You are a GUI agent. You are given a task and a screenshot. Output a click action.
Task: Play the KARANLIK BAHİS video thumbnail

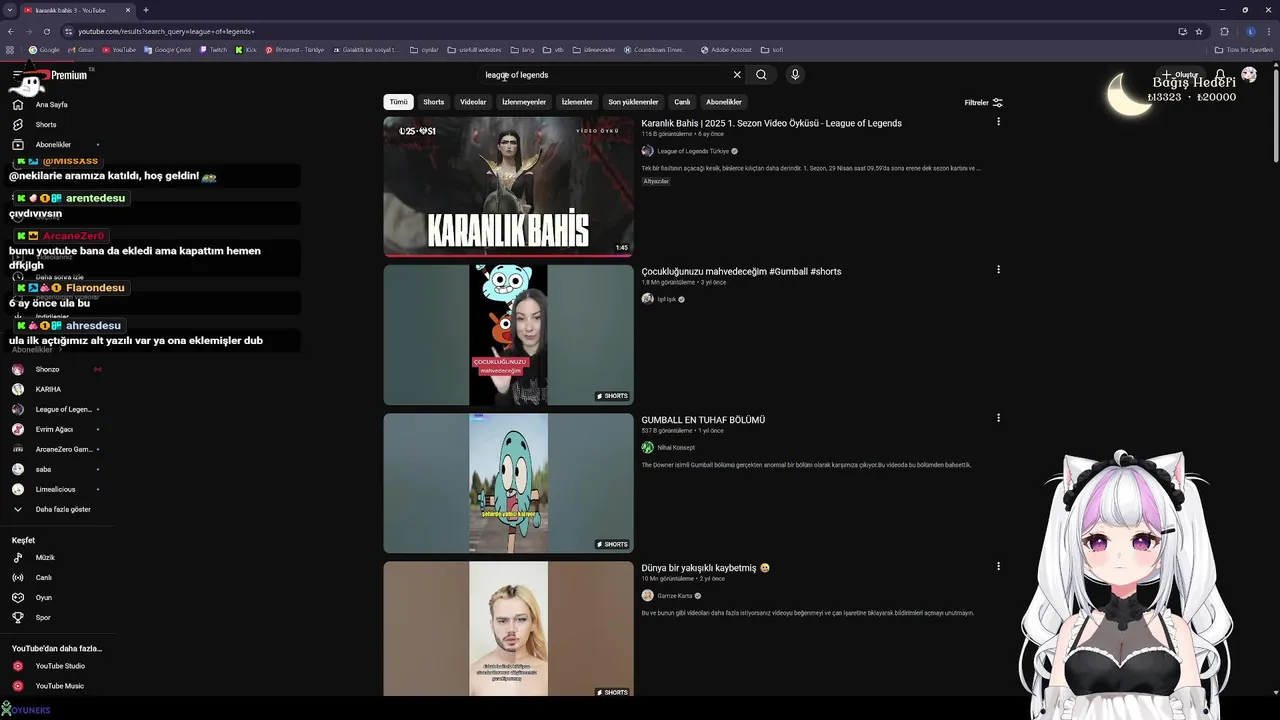(508, 187)
